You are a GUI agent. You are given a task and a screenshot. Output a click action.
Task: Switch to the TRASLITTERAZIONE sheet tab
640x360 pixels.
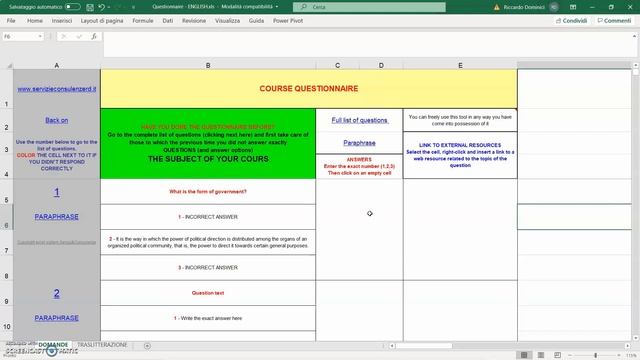pos(102,345)
